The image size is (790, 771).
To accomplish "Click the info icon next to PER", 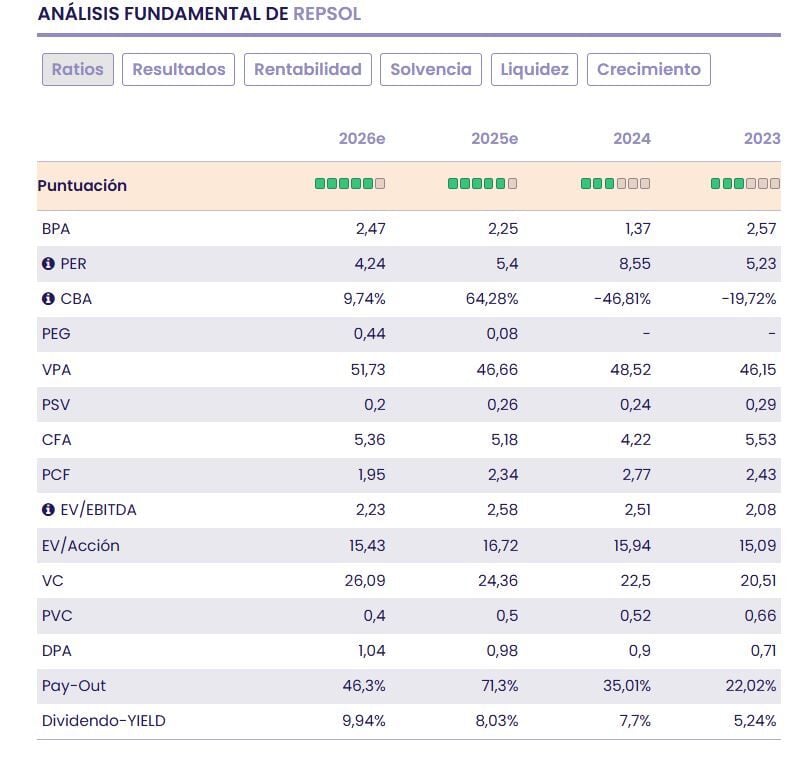I will click(47, 264).
